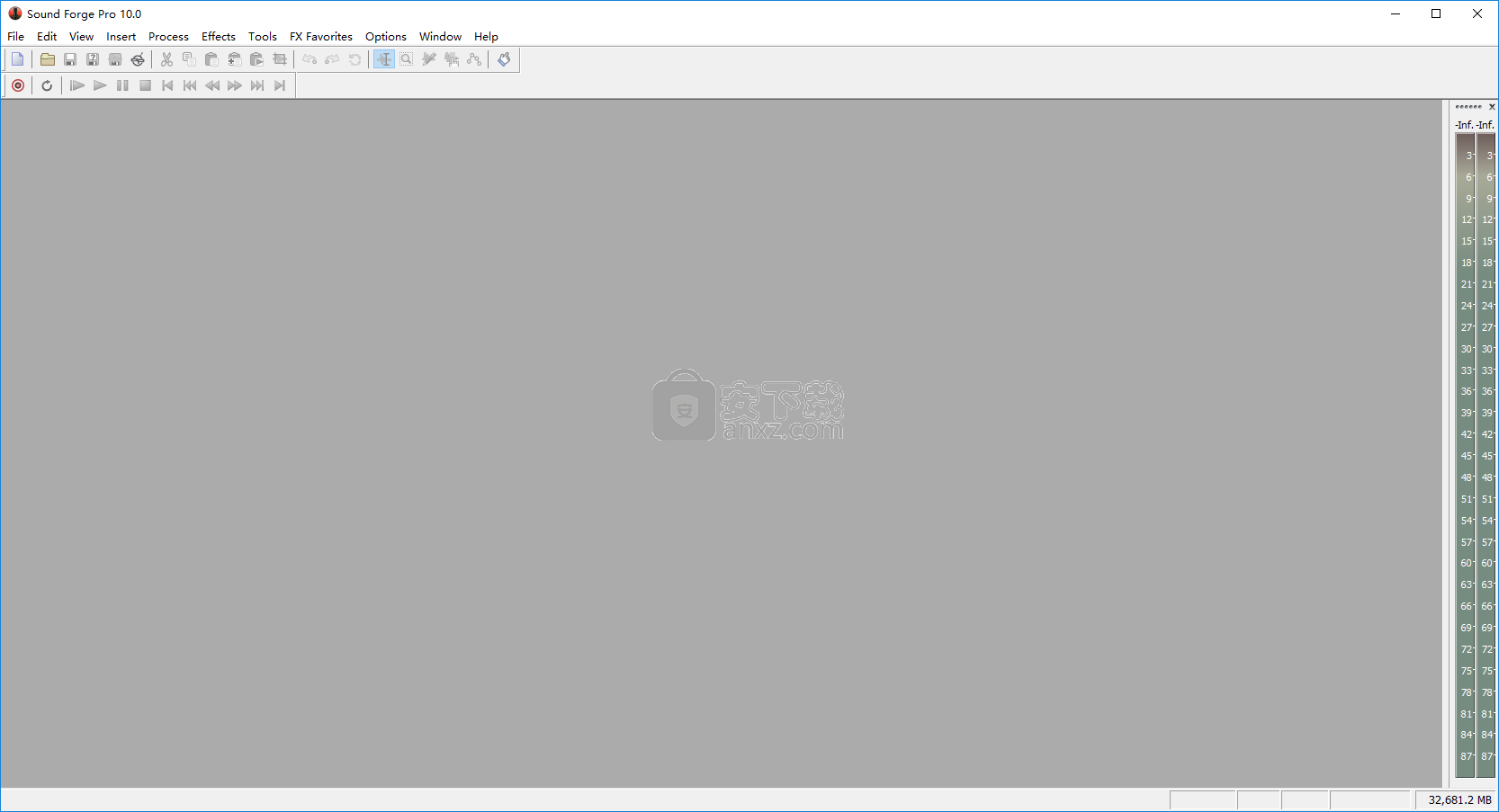The width and height of the screenshot is (1499, 812).
Task: Select the Edit tool
Action: click(384, 59)
